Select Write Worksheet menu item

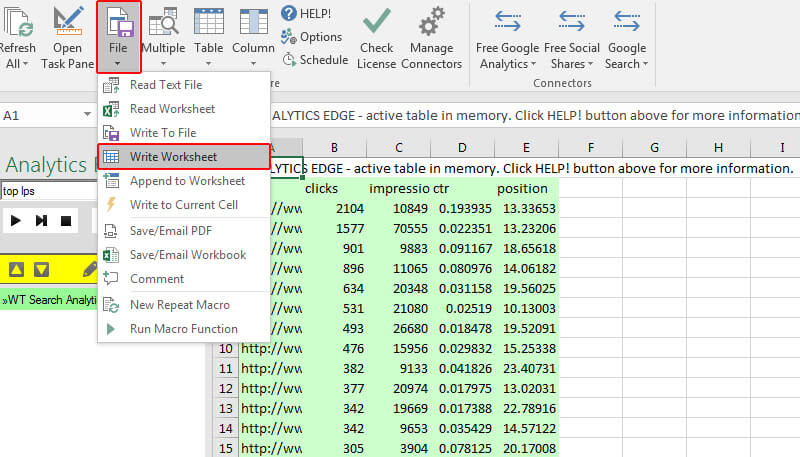click(184, 157)
